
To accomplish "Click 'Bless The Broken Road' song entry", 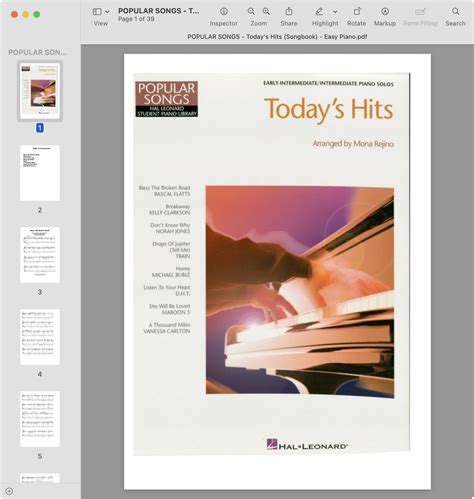I will [164, 188].
